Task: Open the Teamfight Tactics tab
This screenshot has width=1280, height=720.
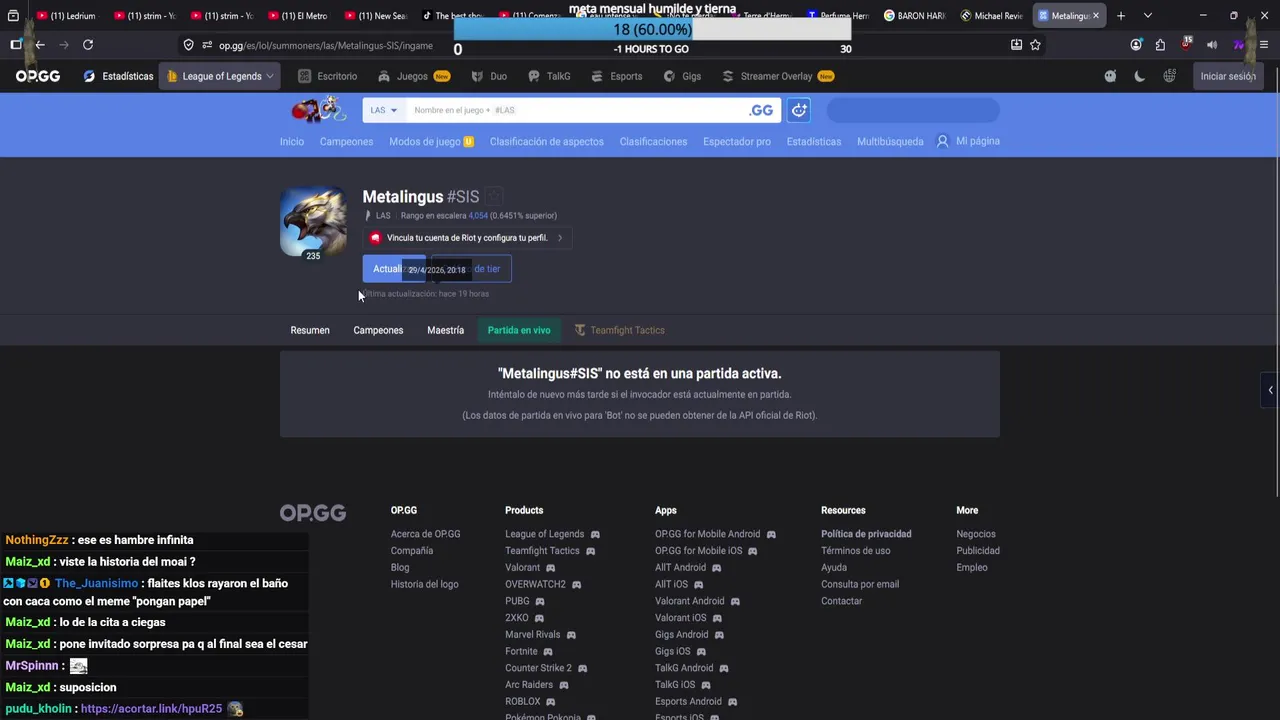Action: pyautogui.click(x=619, y=330)
